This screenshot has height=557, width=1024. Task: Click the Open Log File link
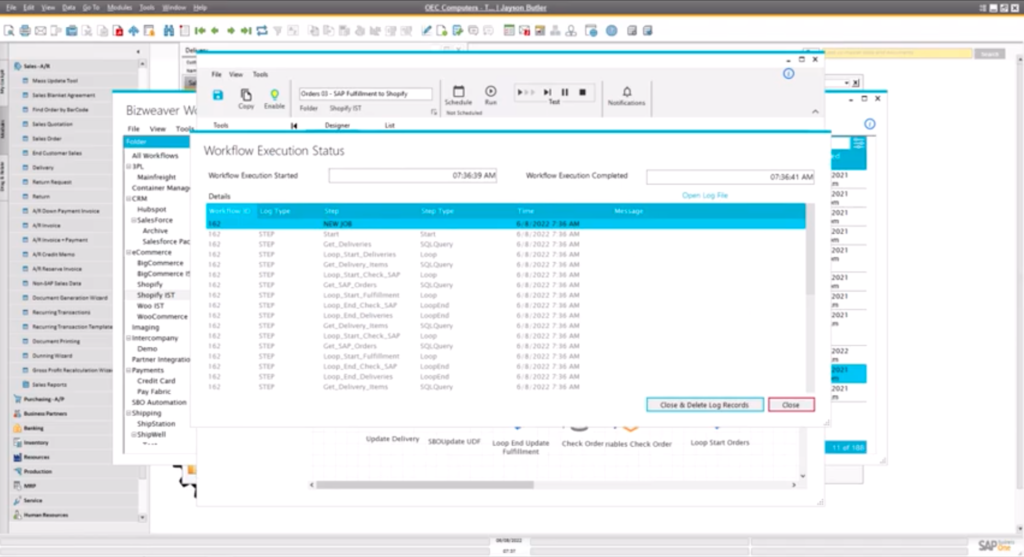(705, 195)
